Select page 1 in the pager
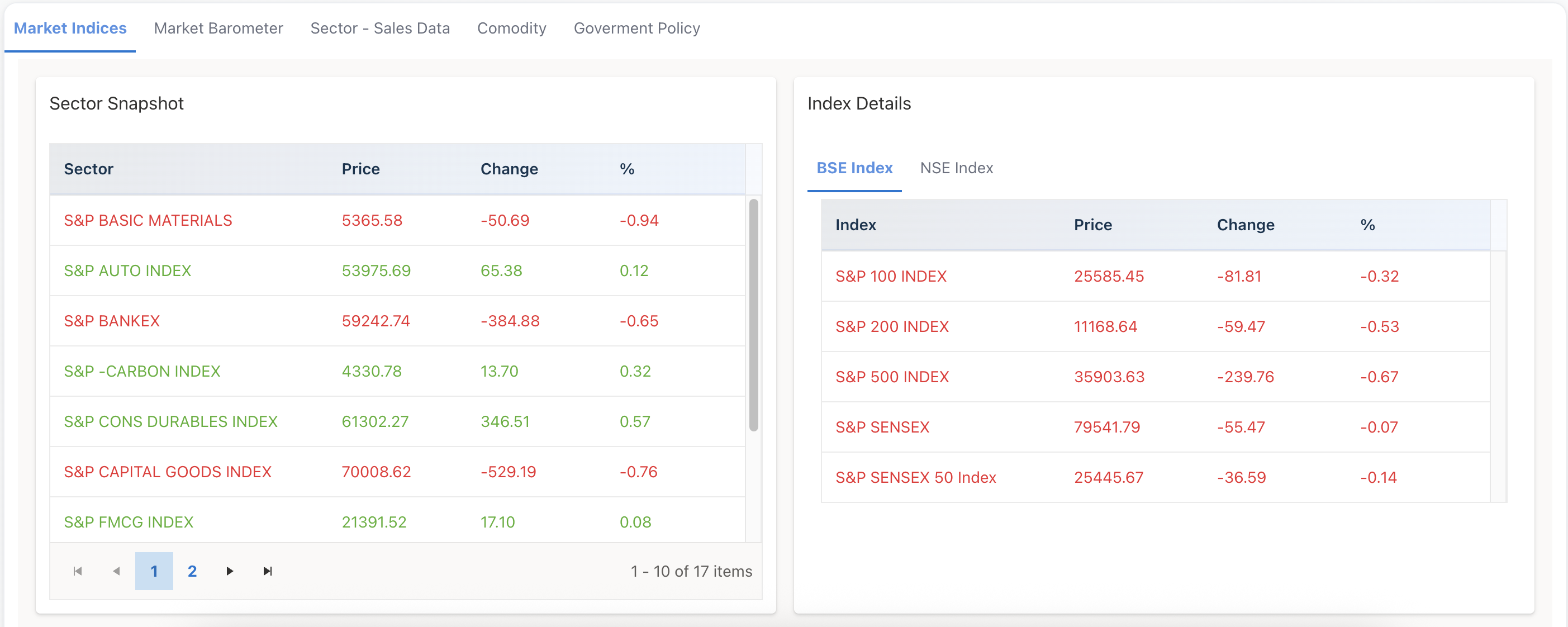Screen dimensions: 1568x627 154,571
